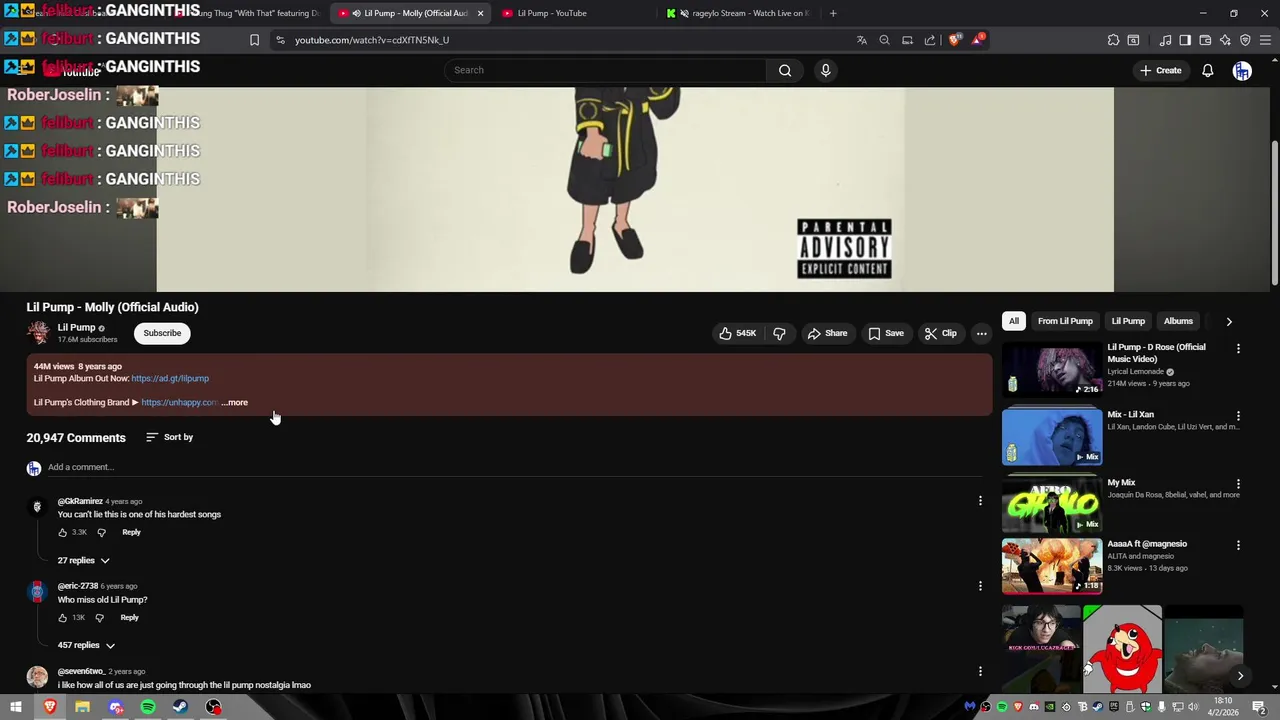The width and height of the screenshot is (1280, 720).
Task: Open Brave VPN shield icon in toolbar
Action: [1245, 40]
